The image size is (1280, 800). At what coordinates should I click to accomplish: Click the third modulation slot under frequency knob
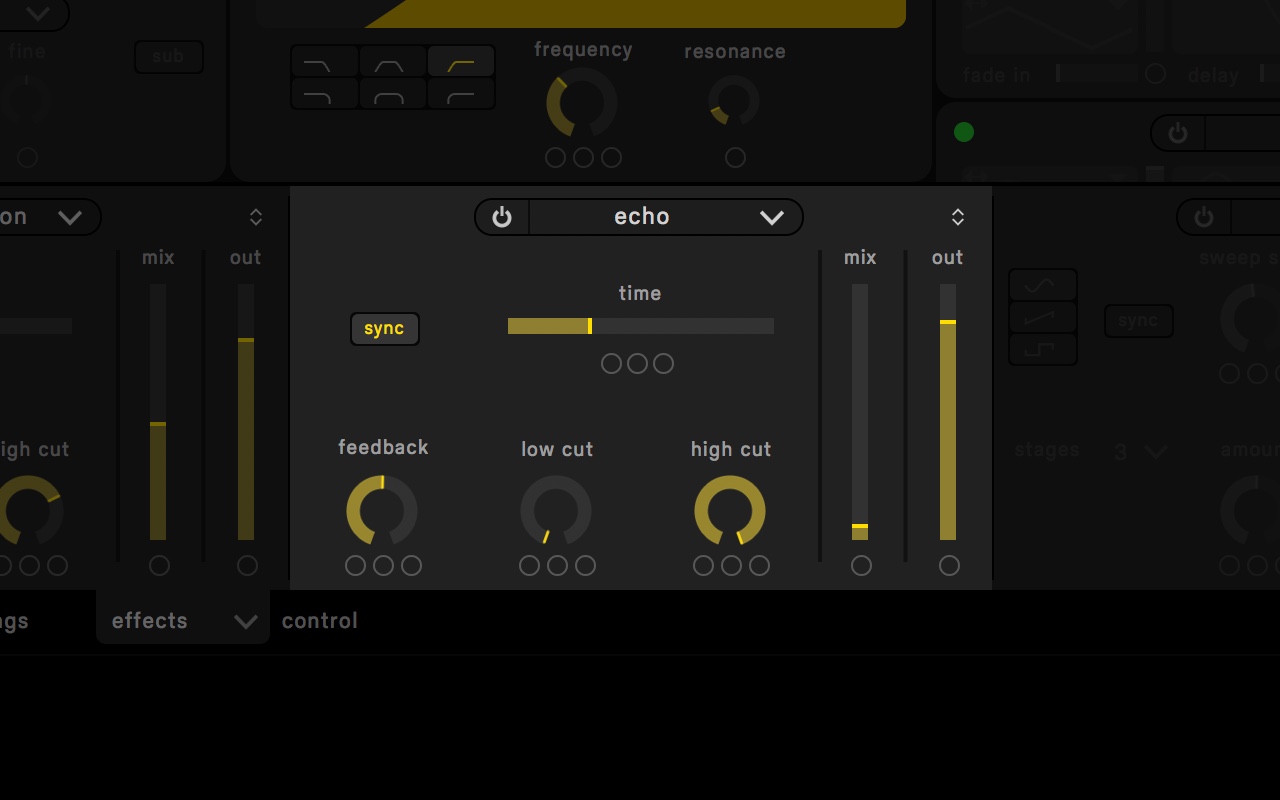tap(611, 158)
